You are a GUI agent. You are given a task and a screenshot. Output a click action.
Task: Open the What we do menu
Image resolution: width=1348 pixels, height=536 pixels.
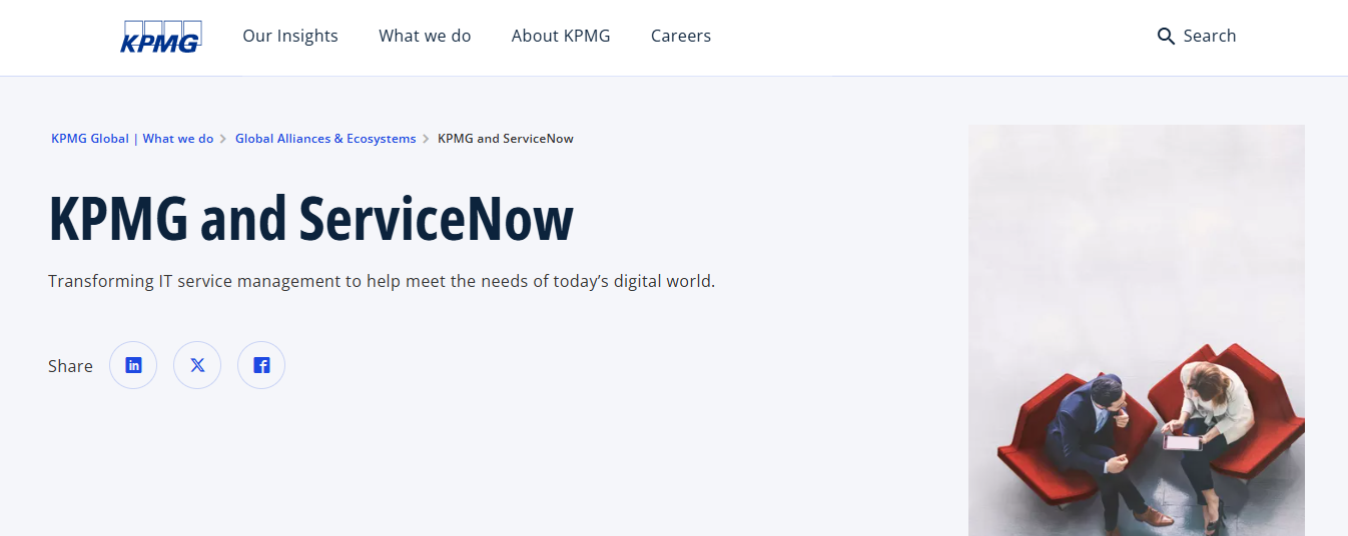(x=425, y=36)
